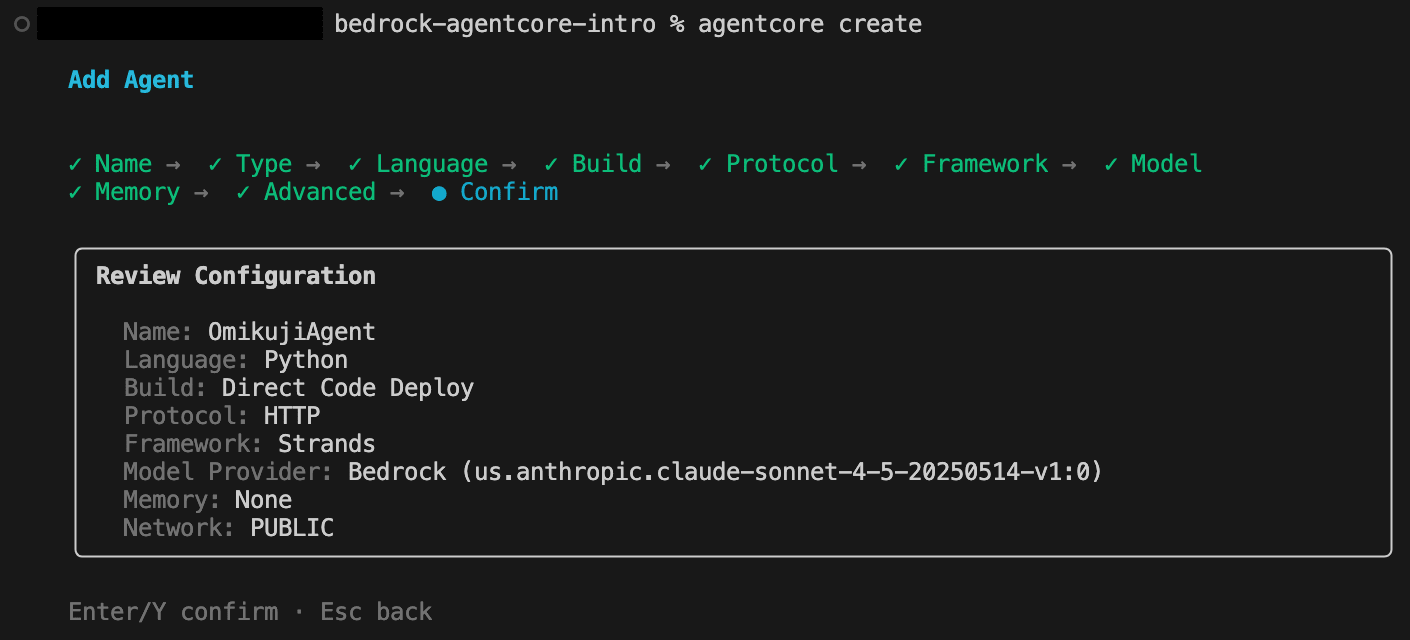Click the Bedrock claude-sonnet model identifier
This screenshot has height=640, width=1410.
(725, 472)
